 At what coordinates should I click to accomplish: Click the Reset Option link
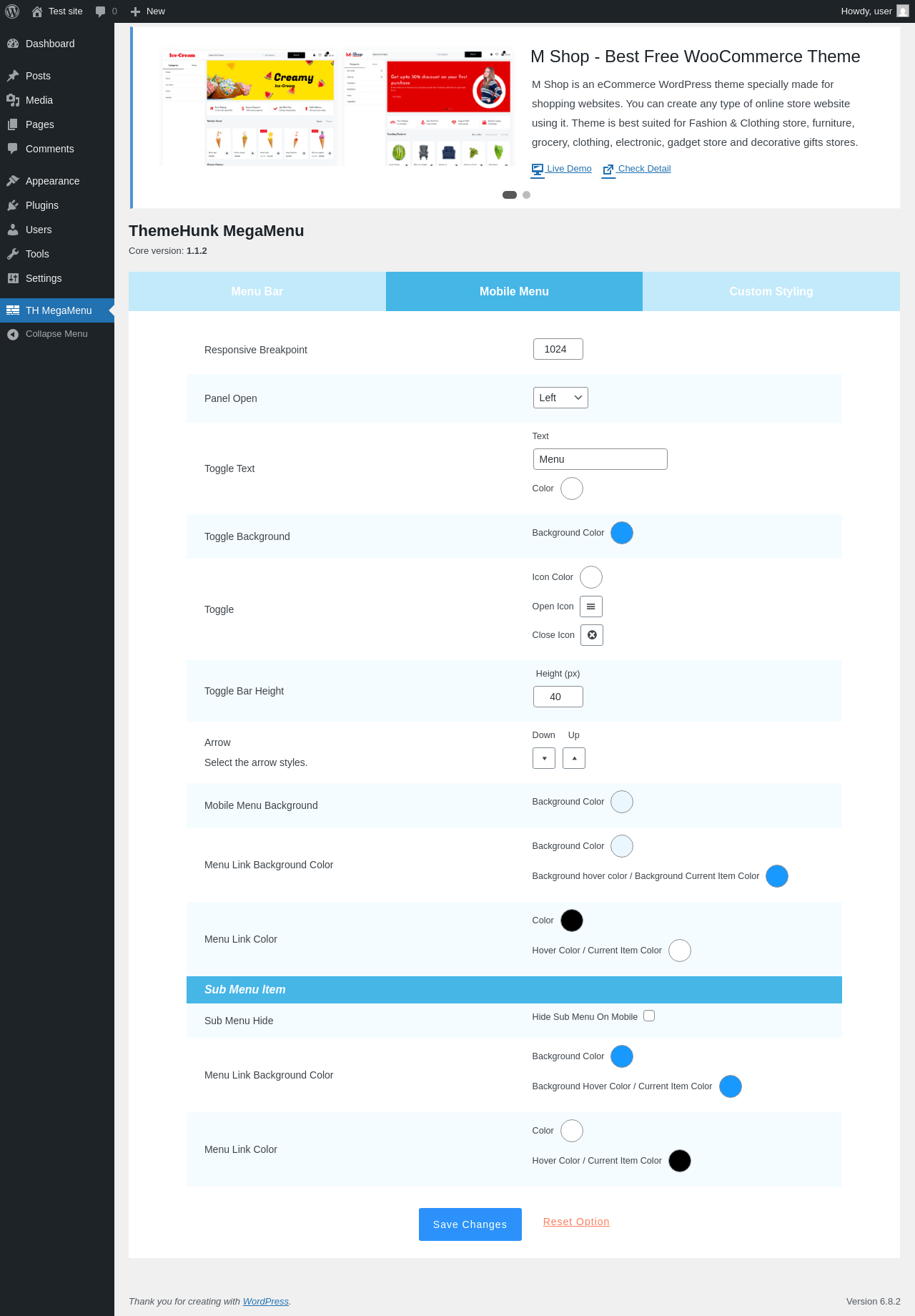[x=576, y=1222]
